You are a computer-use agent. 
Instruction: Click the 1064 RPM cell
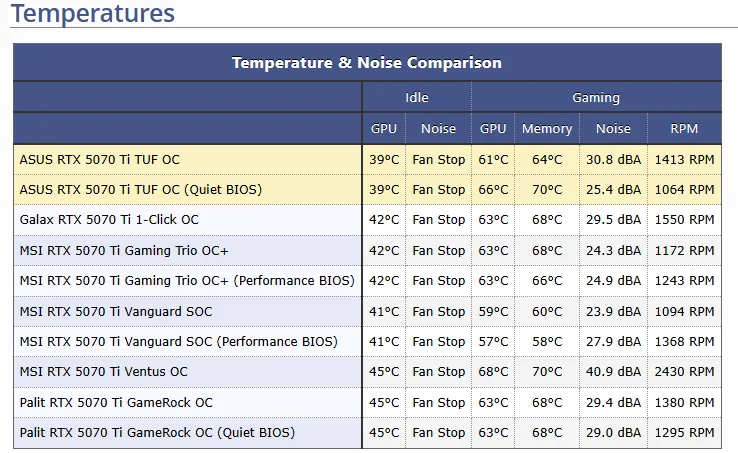click(684, 189)
